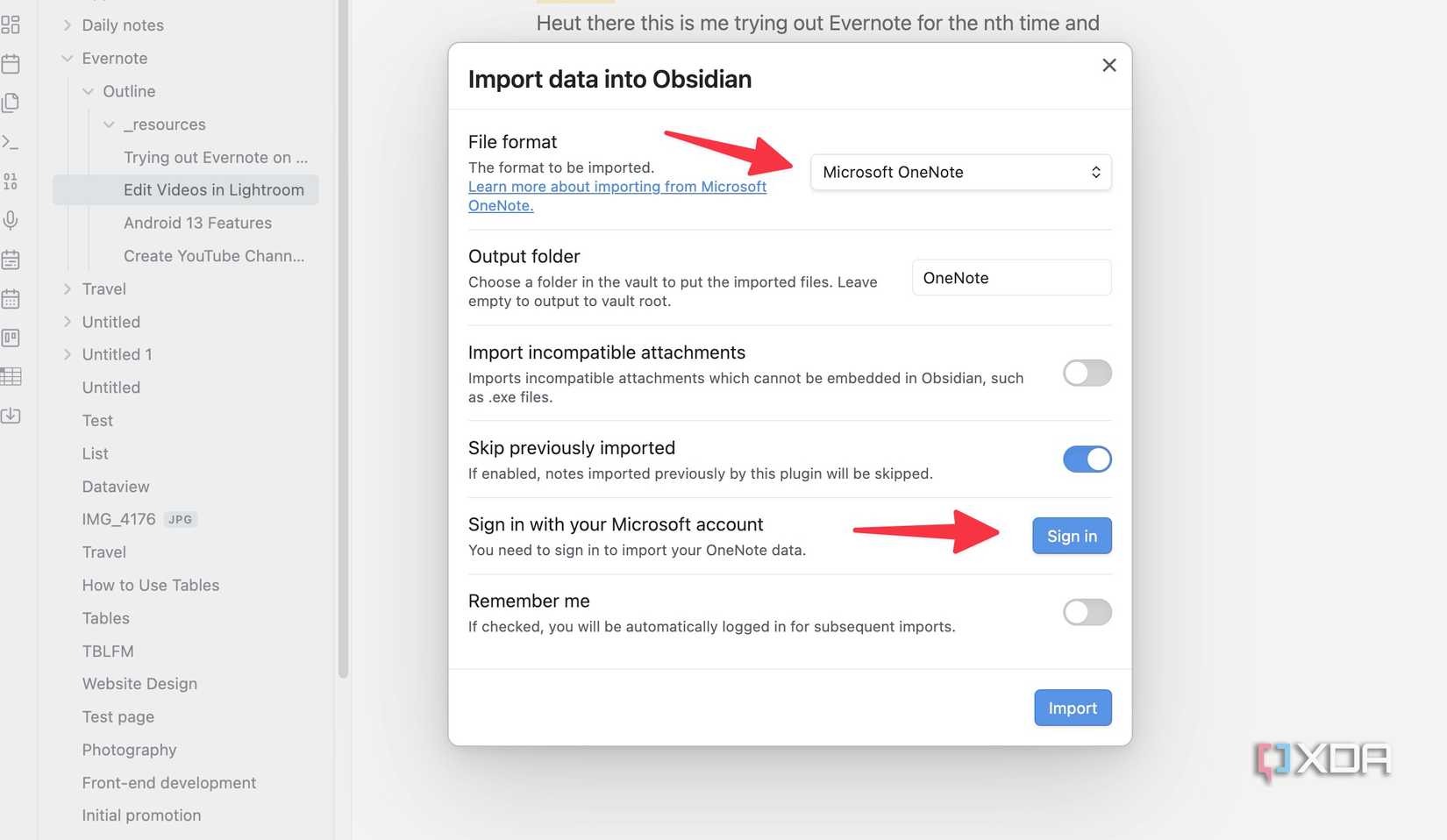Open the Microsoft OneNote file format dropdown
The width and height of the screenshot is (1447, 840).
pos(959,172)
